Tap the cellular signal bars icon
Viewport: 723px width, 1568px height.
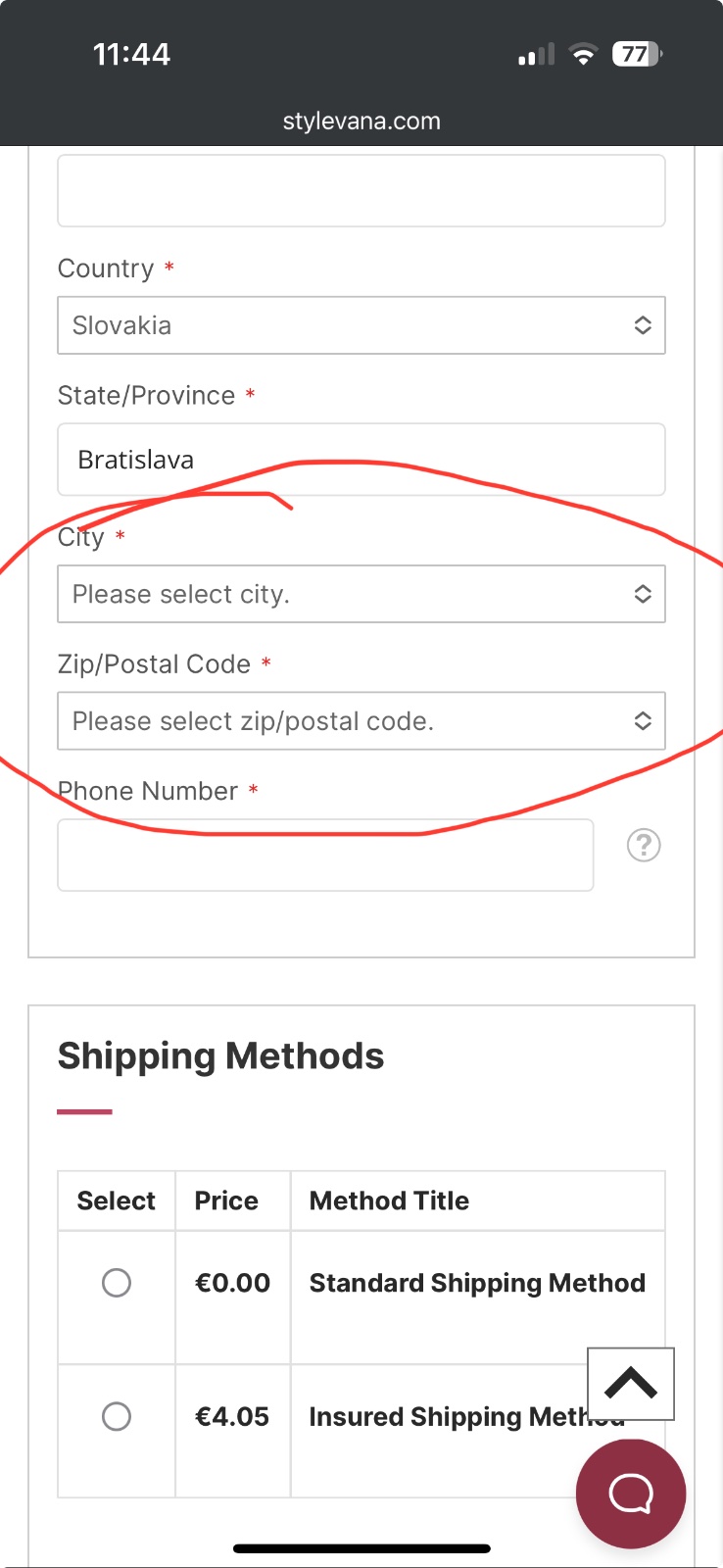tap(536, 55)
